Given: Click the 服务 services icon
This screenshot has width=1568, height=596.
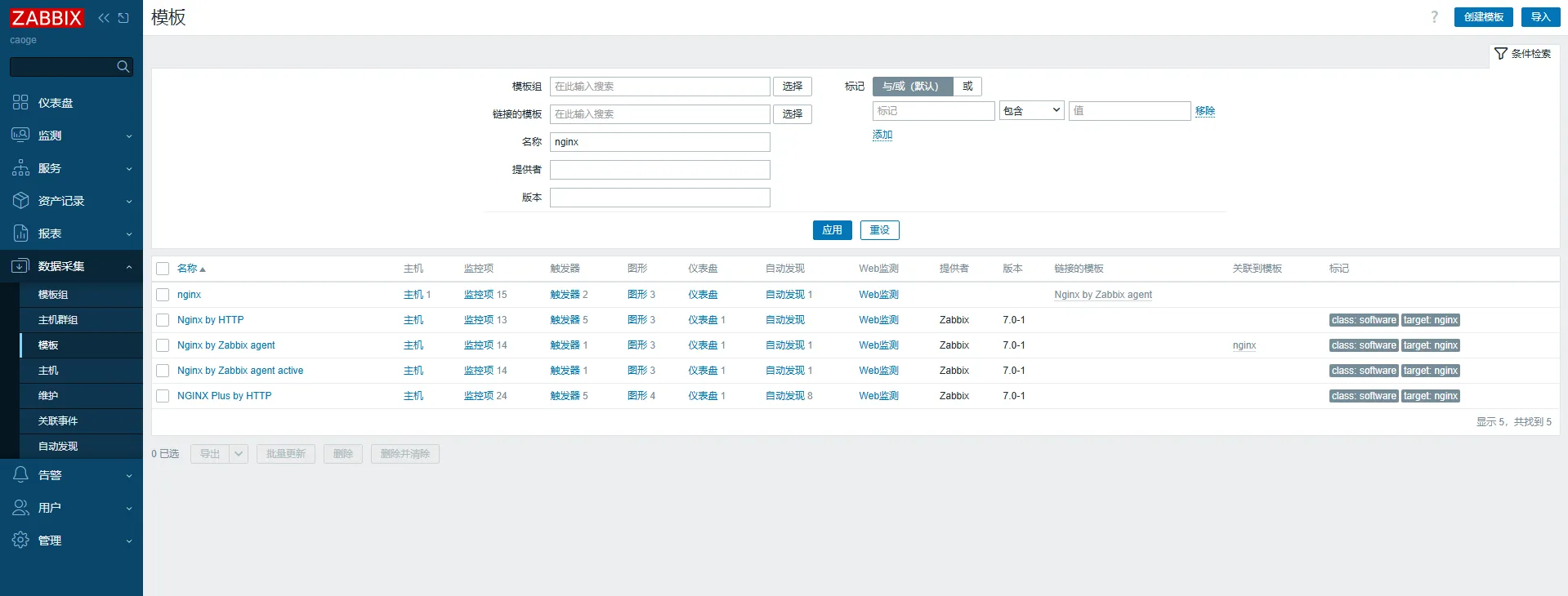Looking at the screenshot, I should (20, 167).
